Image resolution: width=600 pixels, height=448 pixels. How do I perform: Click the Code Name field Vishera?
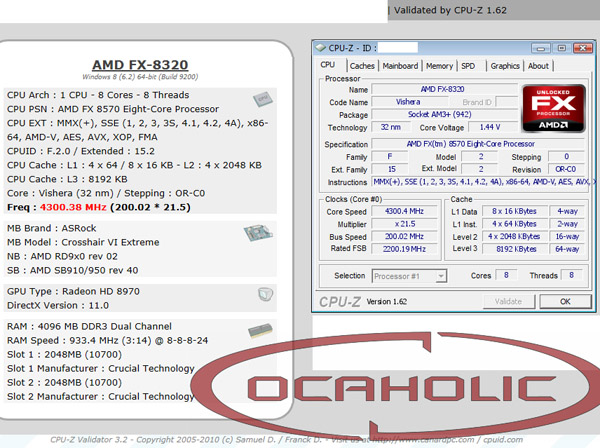click(409, 102)
